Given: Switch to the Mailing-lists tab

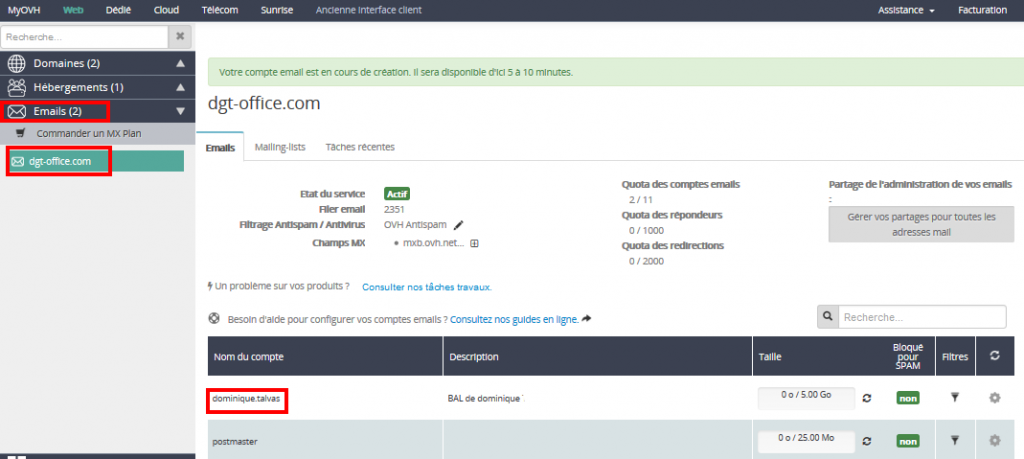Looking at the screenshot, I should click(x=280, y=147).
